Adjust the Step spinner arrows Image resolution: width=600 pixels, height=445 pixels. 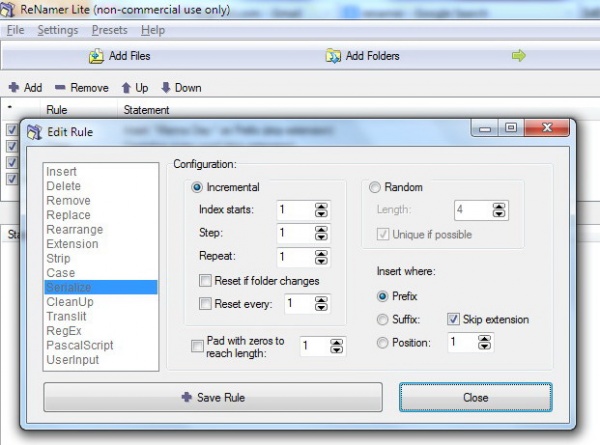pyautogui.click(x=321, y=233)
